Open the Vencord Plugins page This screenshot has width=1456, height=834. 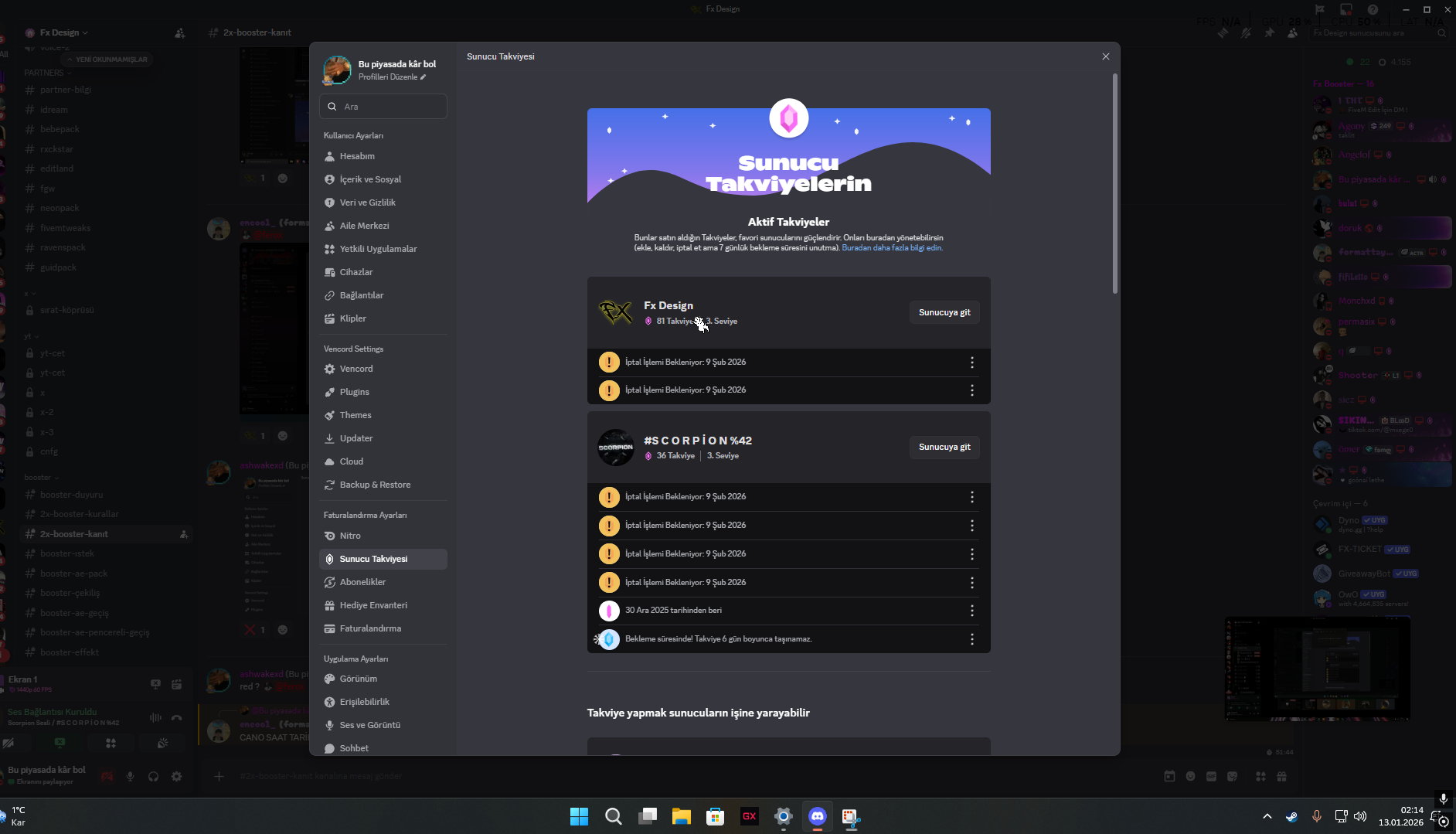click(383, 392)
